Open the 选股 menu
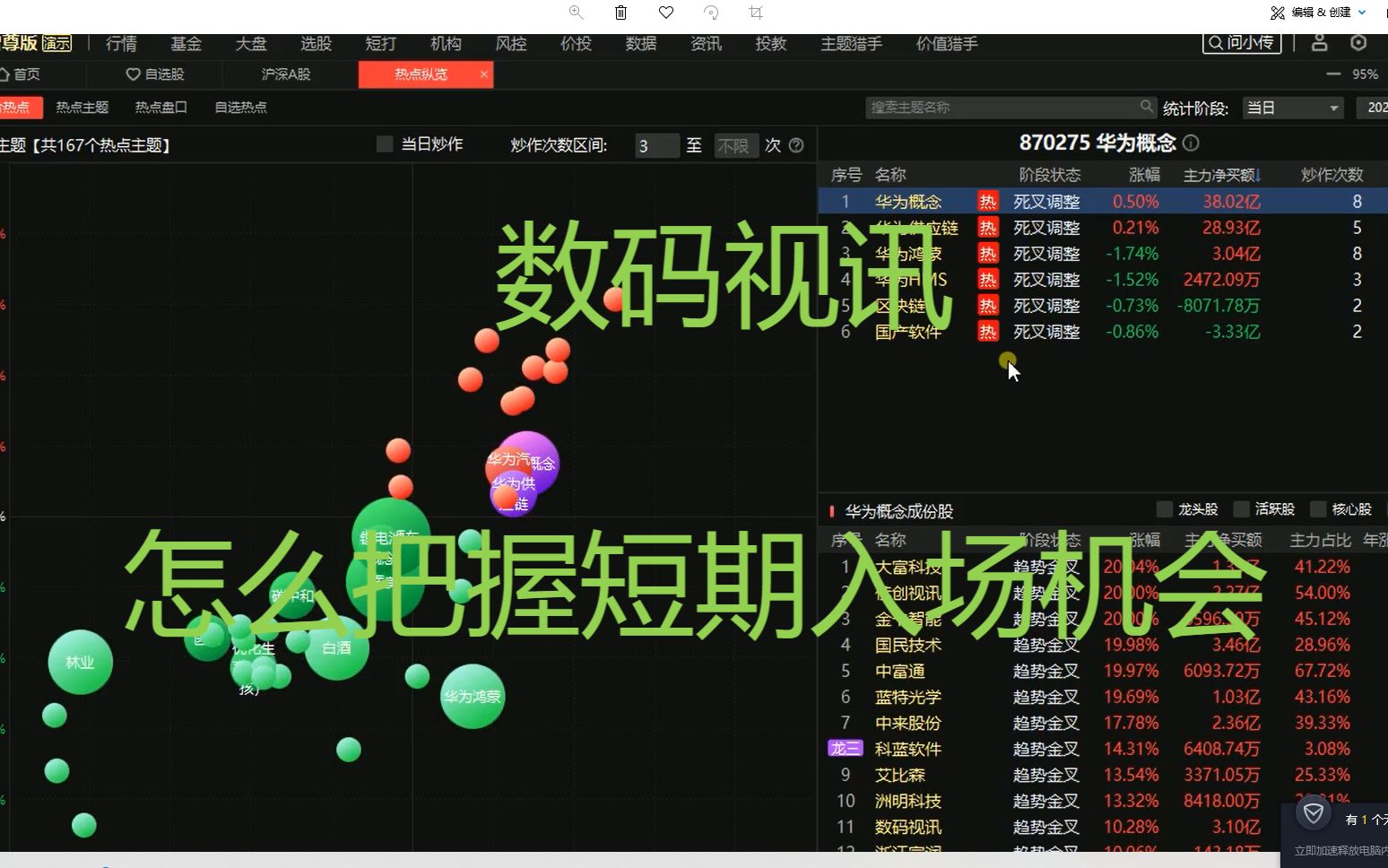The height and width of the screenshot is (868, 1388). click(x=316, y=43)
